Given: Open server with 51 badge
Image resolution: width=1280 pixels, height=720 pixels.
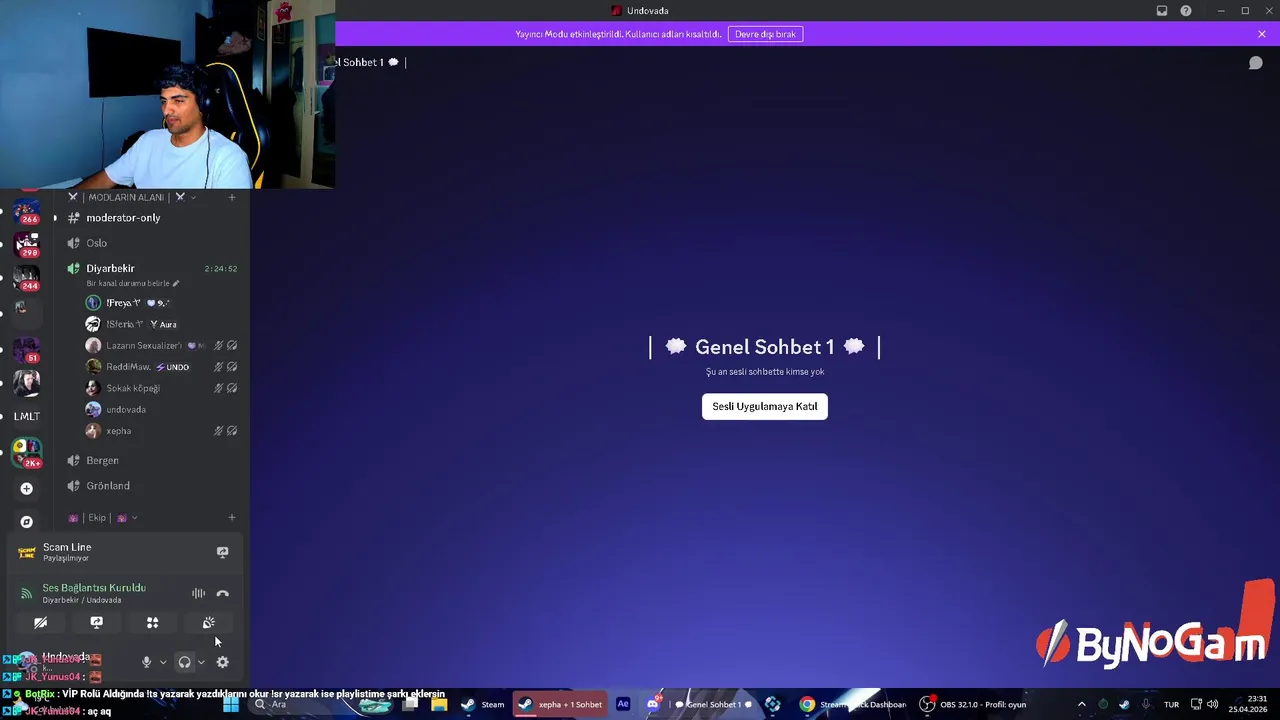Looking at the screenshot, I should 27,350.
